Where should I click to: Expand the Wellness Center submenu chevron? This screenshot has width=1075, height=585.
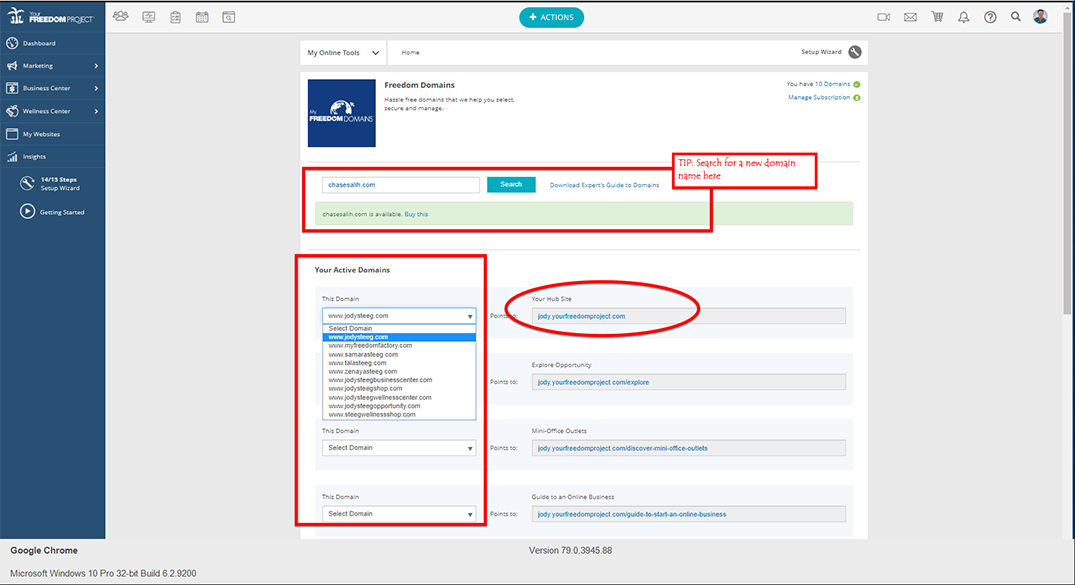(x=96, y=111)
